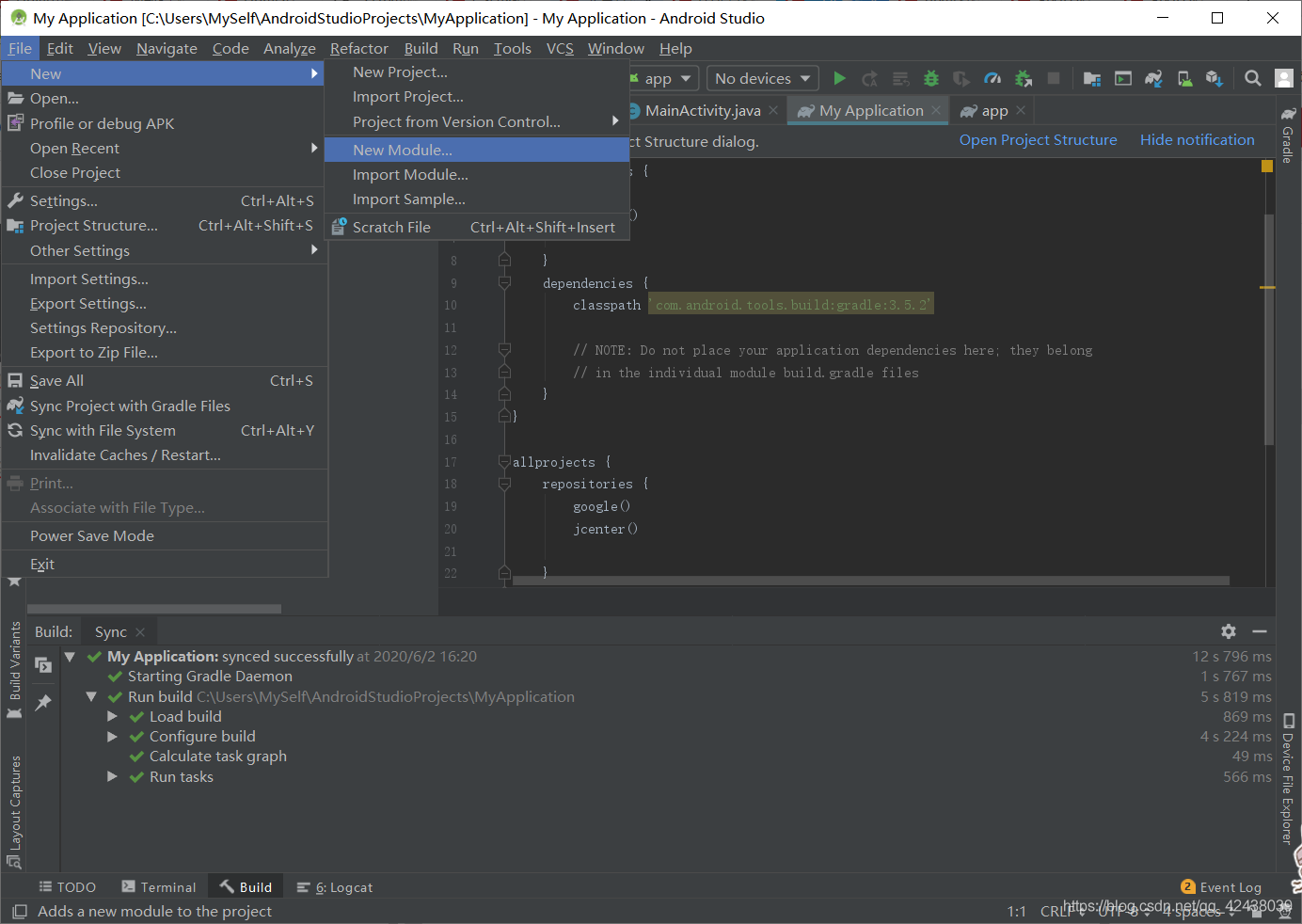Select New Module... from the submenu
Image resolution: width=1302 pixels, height=924 pixels.
click(x=476, y=150)
